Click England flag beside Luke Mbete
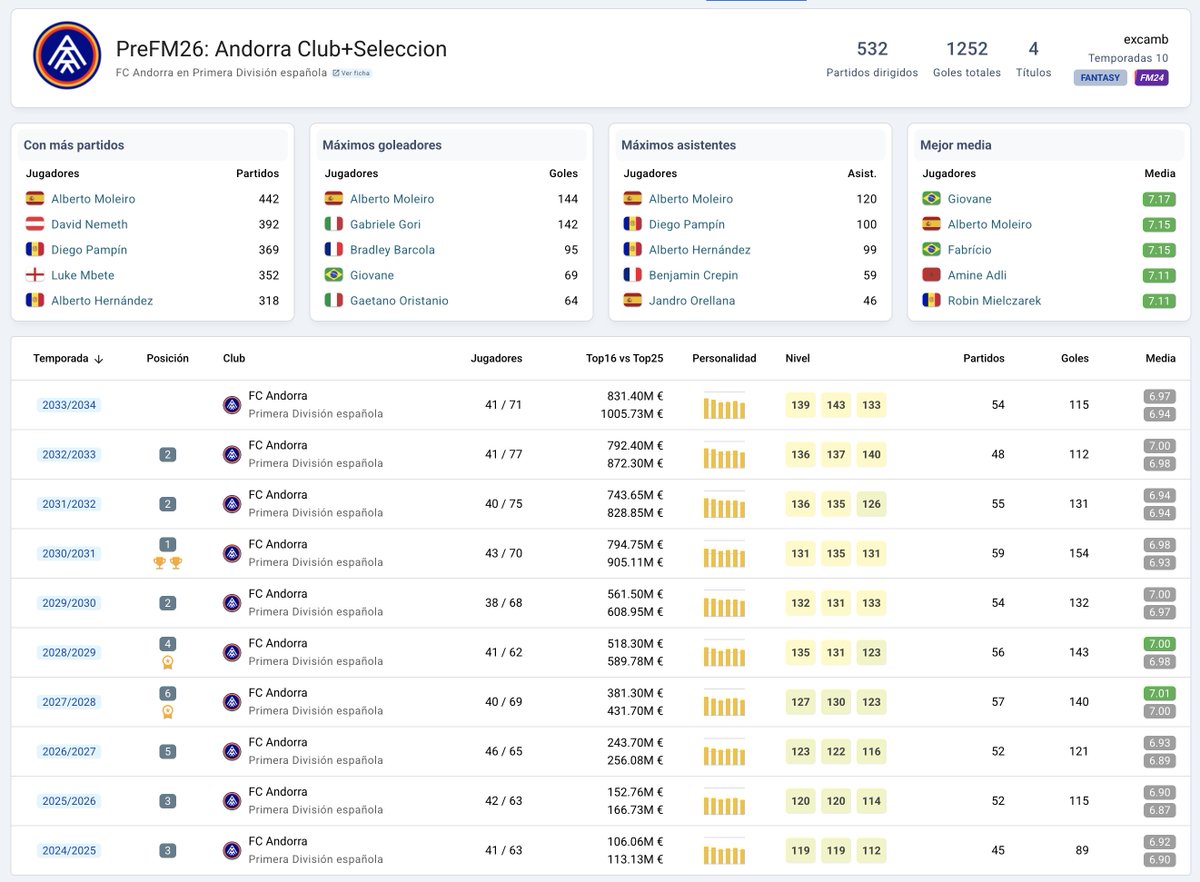Image resolution: width=1200 pixels, height=882 pixels. (x=35, y=275)
